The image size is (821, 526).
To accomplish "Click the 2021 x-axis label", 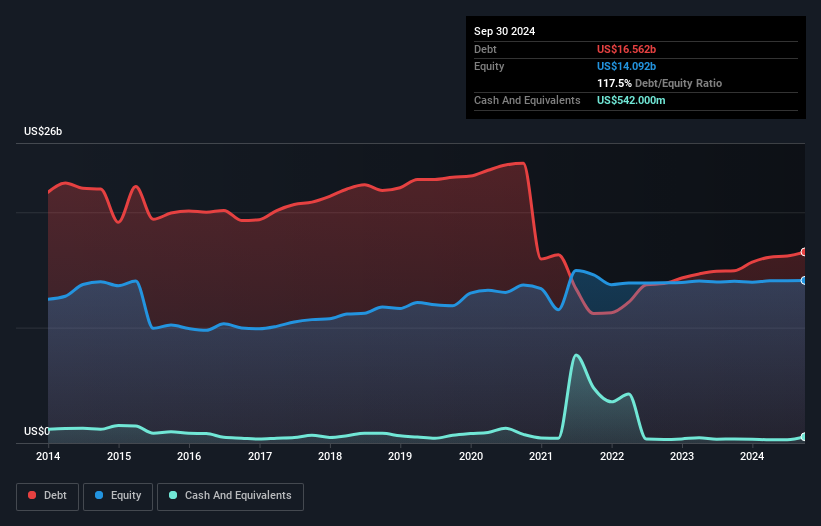I will point(541,456).
